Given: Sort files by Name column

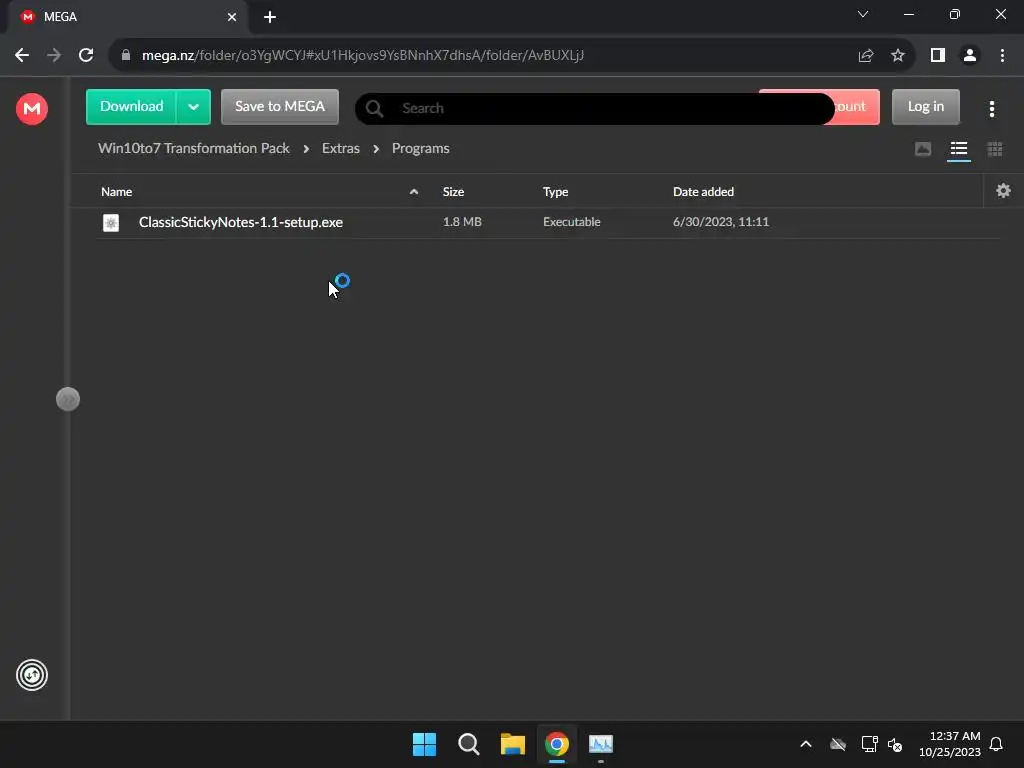Looking at the screenshot, I should pos(116,191).
